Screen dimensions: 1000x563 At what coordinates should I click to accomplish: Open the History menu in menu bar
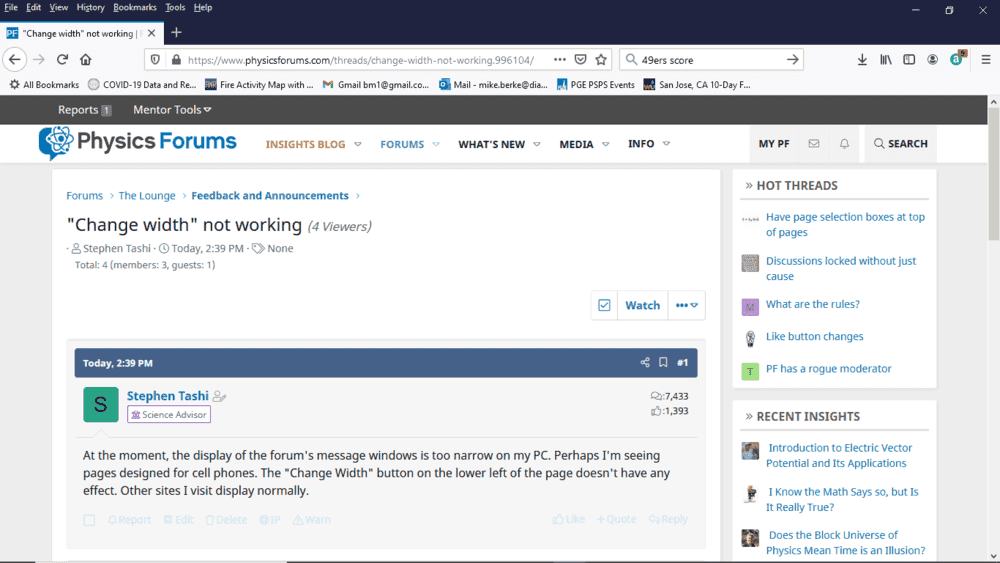tap(90, 7)
